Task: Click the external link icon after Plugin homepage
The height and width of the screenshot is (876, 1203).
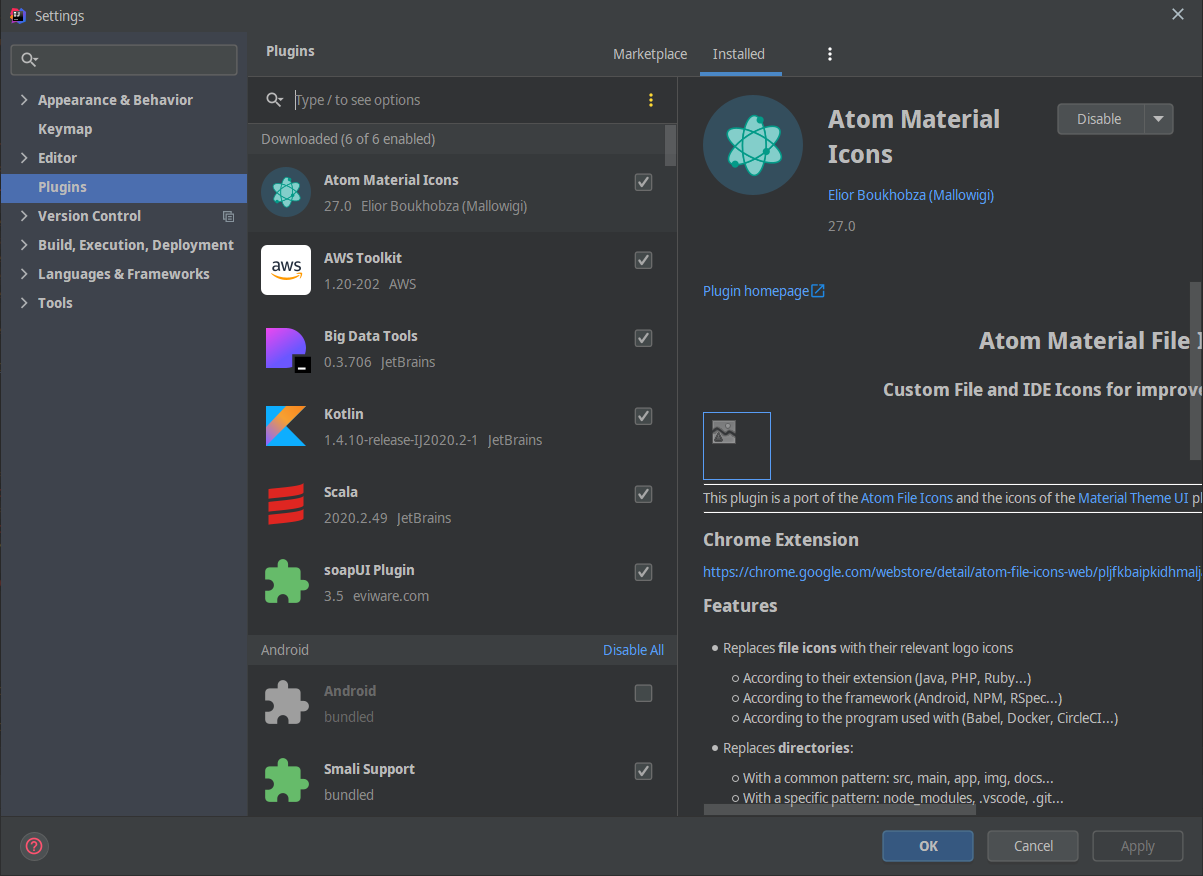Action: pyautogui.click(x=818, y=291)
